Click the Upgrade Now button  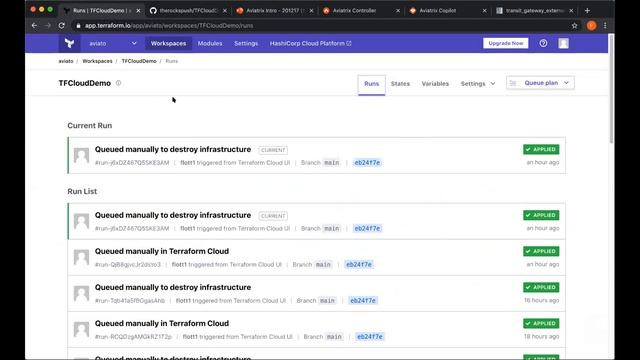[x=505, y=43]
